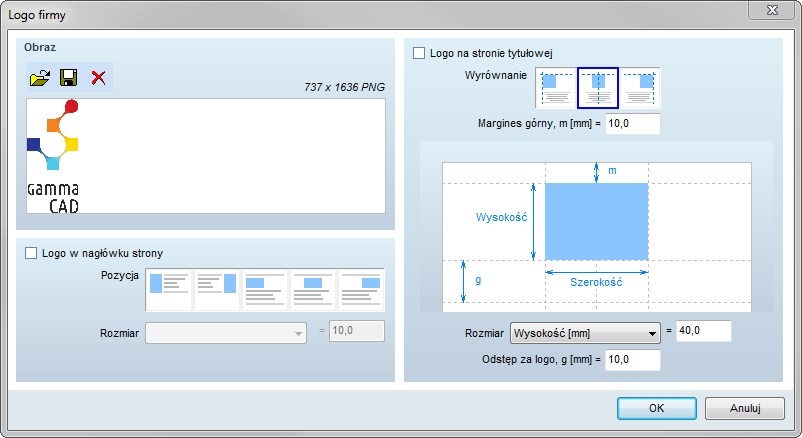802x438 pixels.
Task: Delete the logo image with the red X
Action: [98, 78]
